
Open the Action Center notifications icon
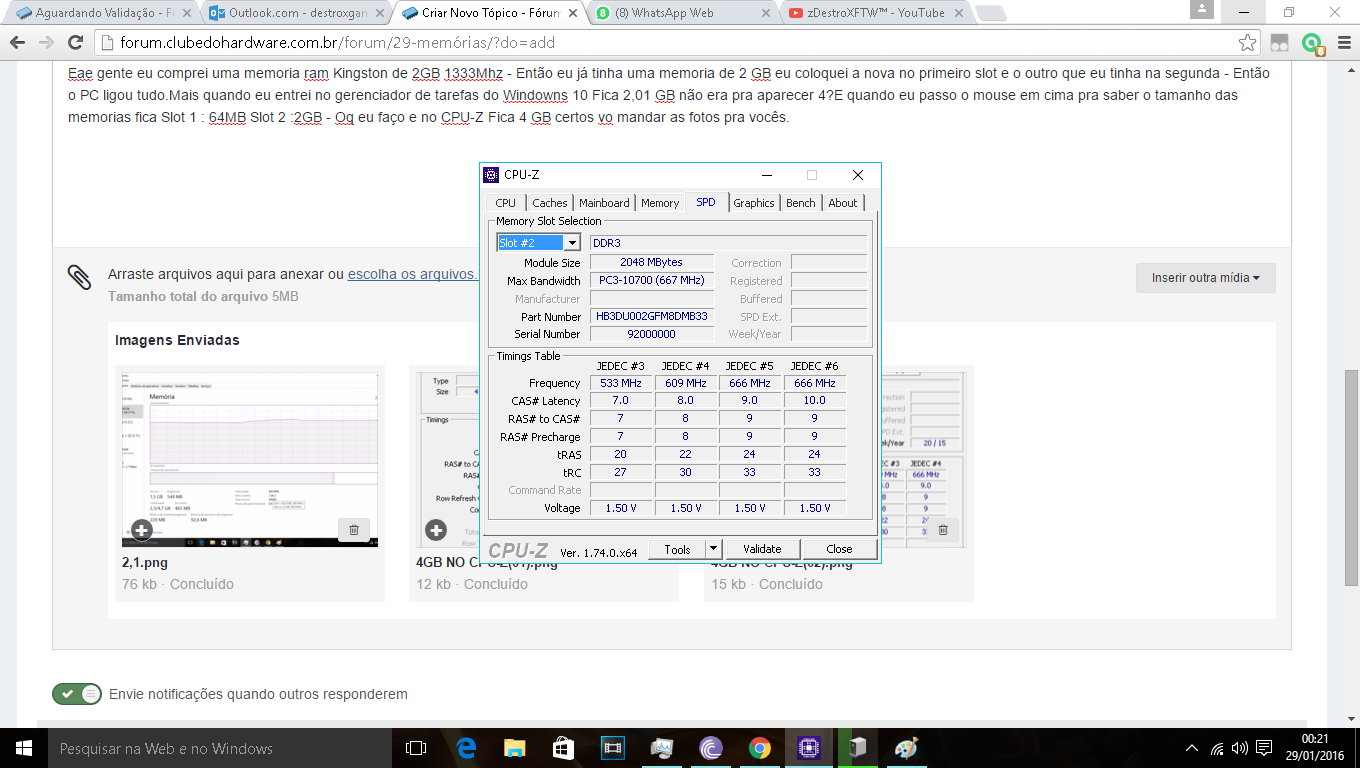(x=1265, y=748)
